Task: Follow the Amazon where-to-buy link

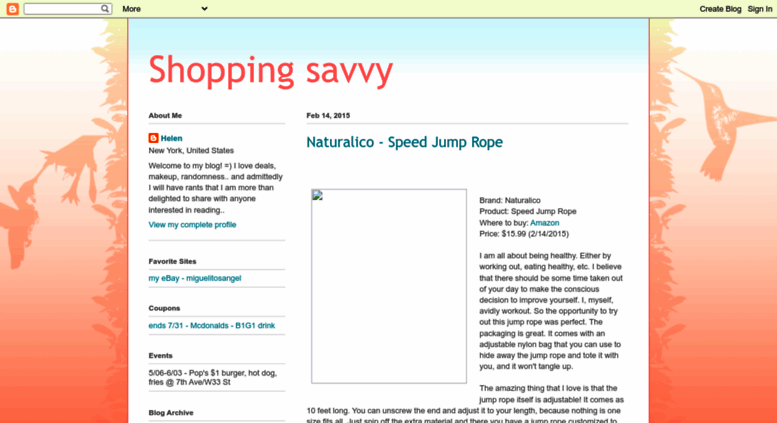Action: click(545, 223)
